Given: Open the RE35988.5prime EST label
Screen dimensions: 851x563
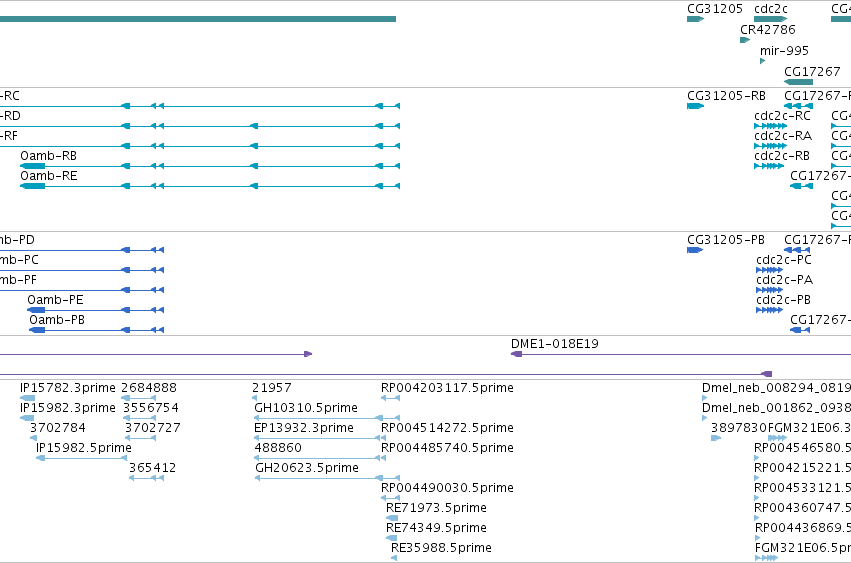Looking at the screenshot, I should (x=441, y=548).
